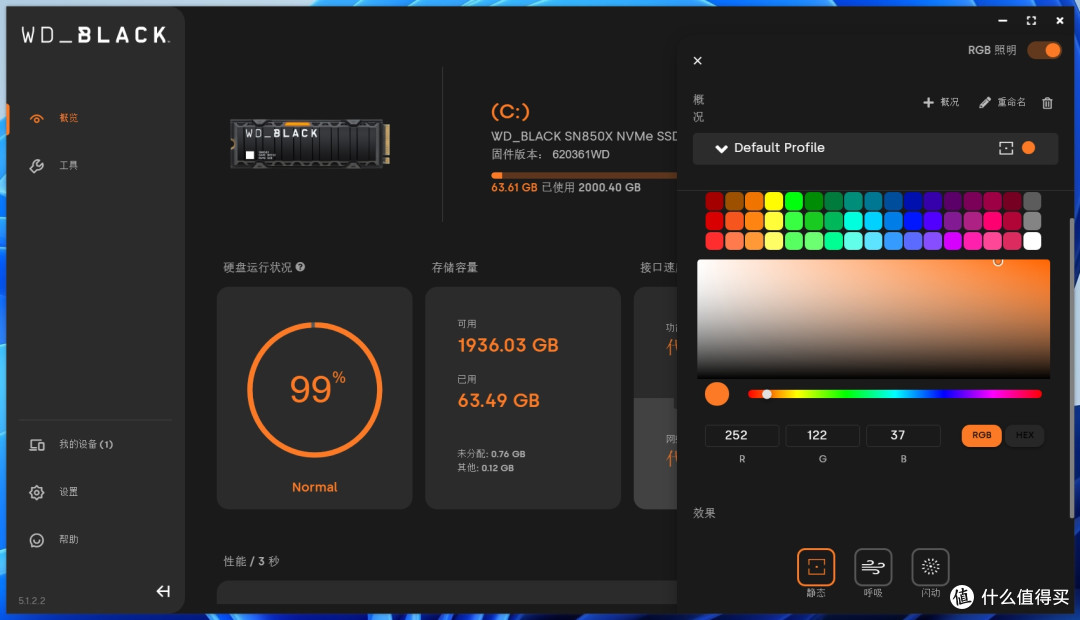
Task: Click the B value field 37
Action: point(903,435)
